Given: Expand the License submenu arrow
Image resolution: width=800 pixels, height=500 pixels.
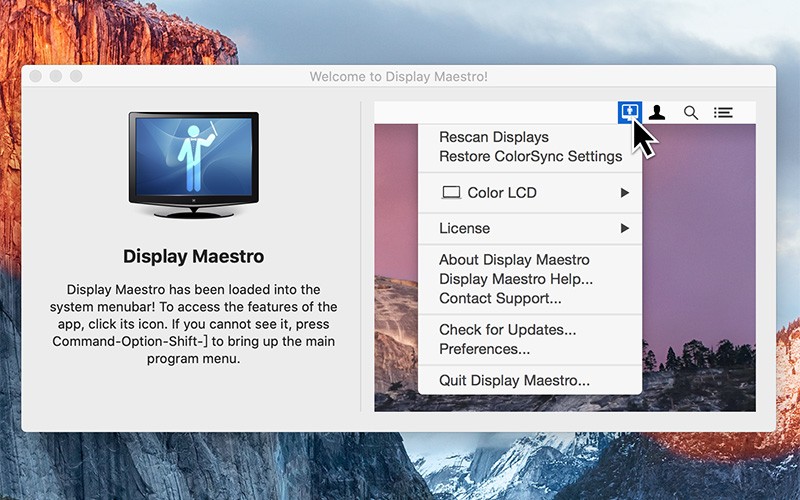Looking at the screenshot, I should (624, 228).
